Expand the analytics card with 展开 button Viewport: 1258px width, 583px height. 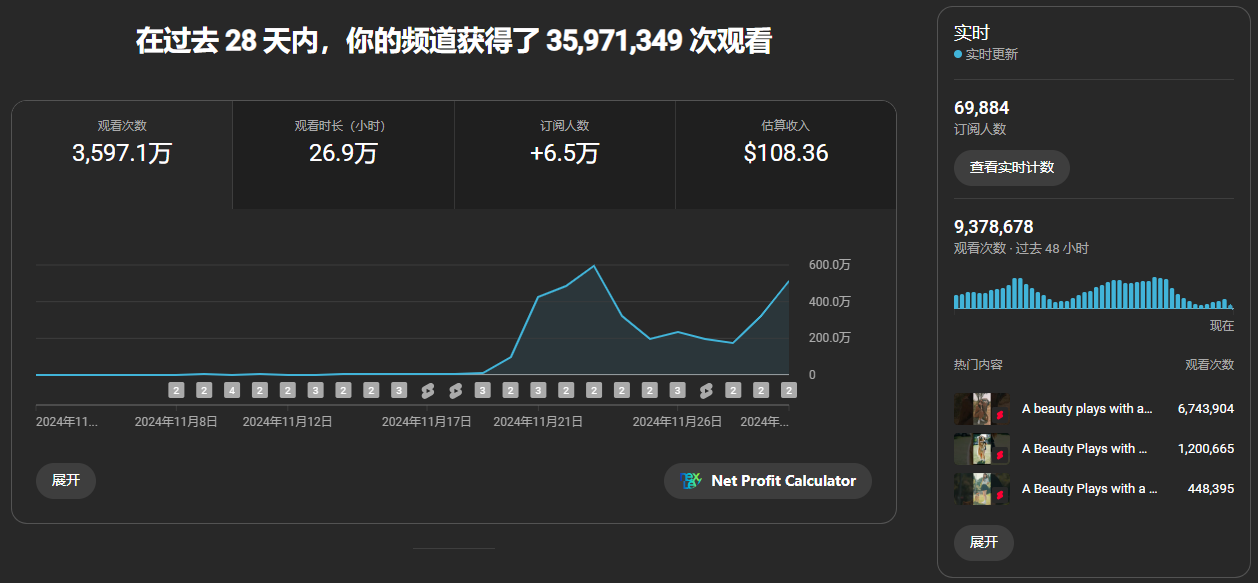(x=65, y=481)
